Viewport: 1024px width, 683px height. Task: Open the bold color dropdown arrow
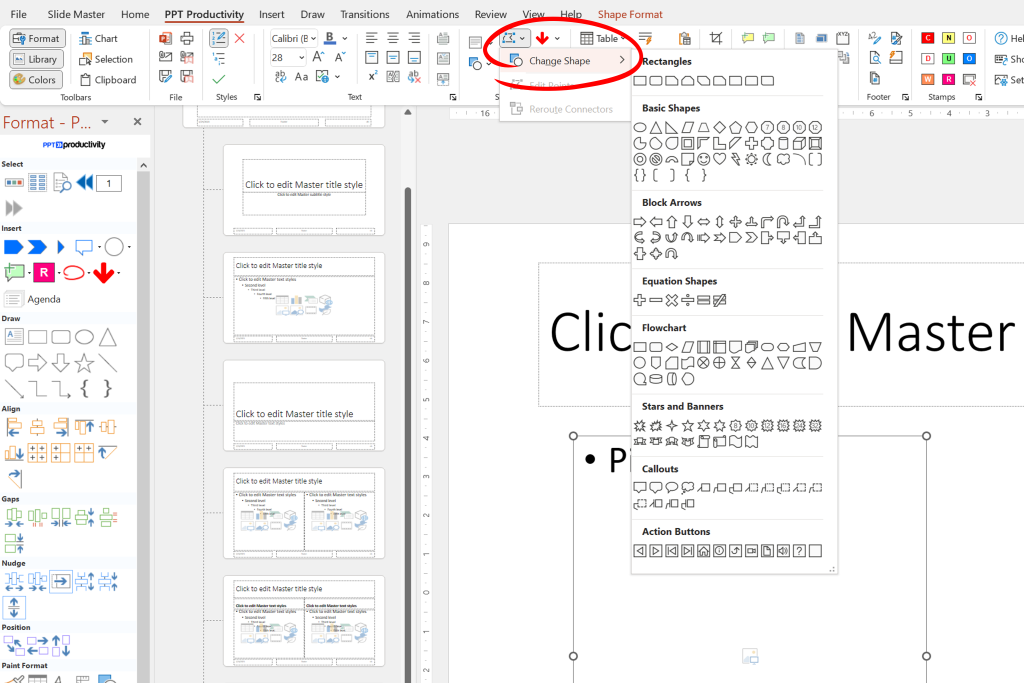click(345, 39)
